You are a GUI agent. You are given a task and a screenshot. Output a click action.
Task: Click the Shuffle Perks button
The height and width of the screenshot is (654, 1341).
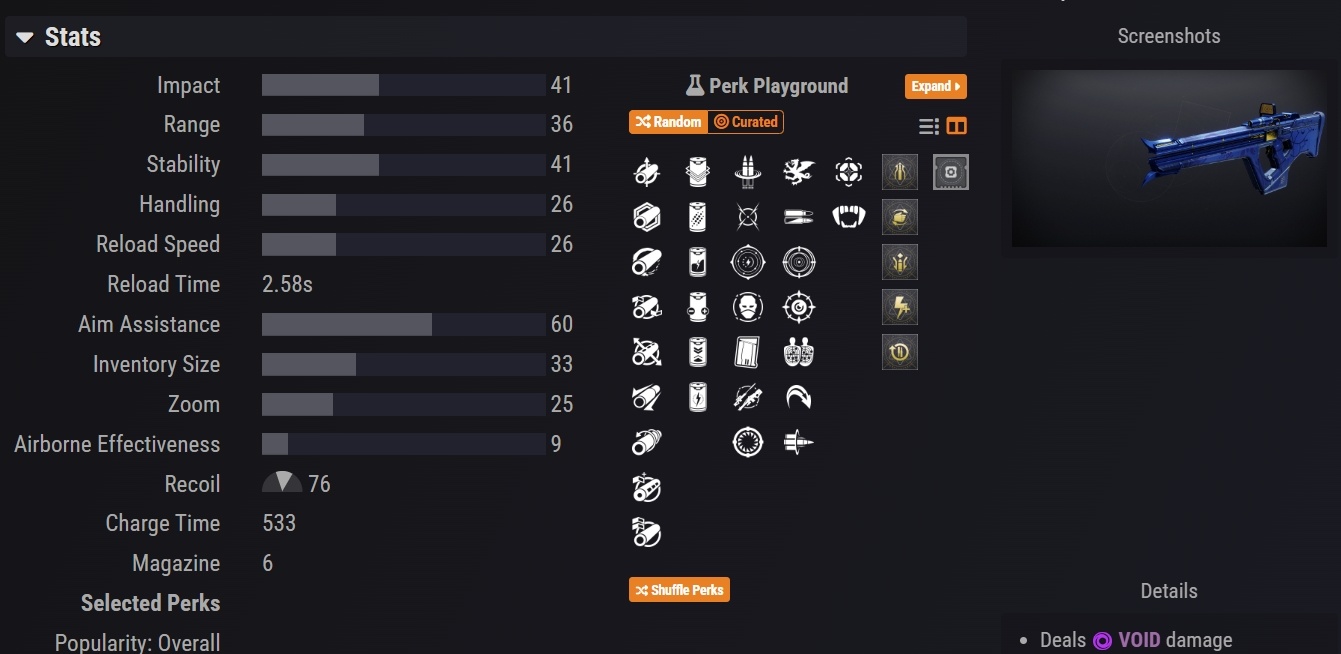(679, 590)
